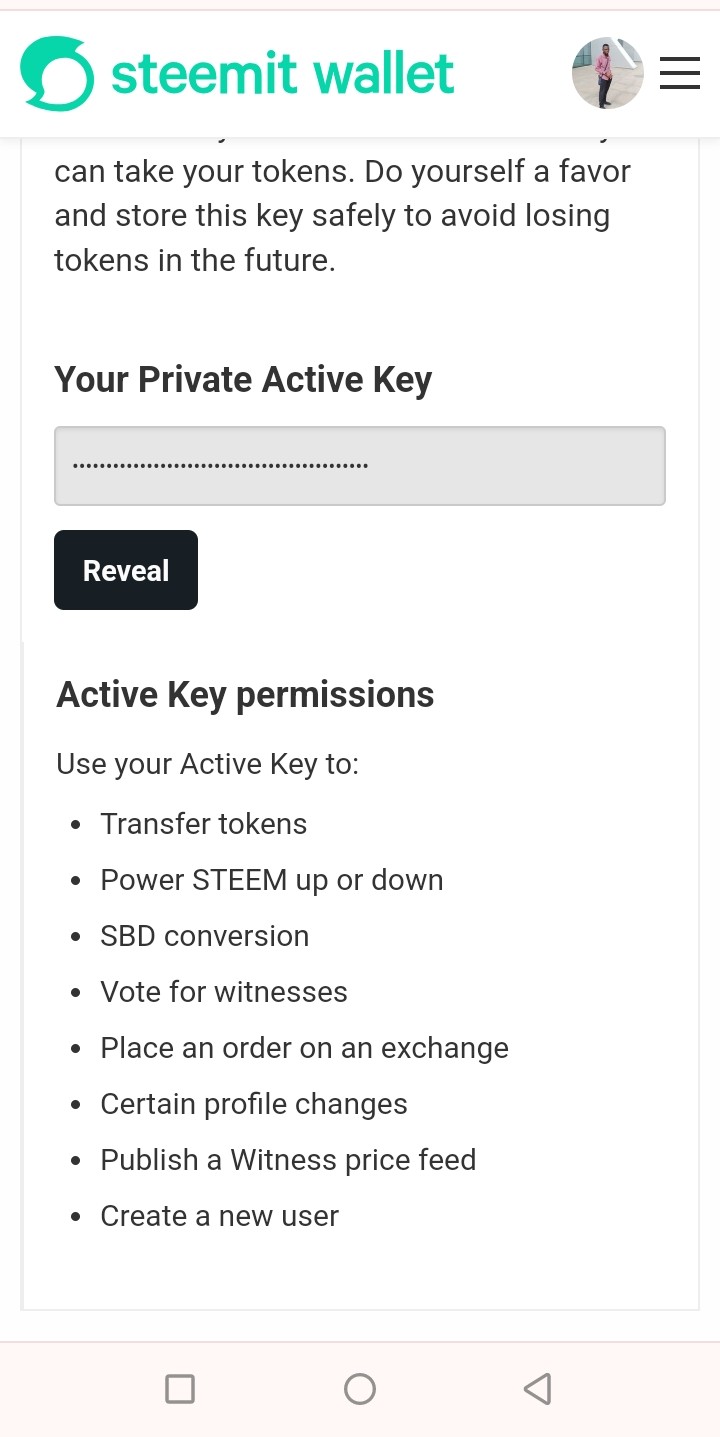Click the "Use your Active Key to:" text

pyautogui.click(x=207, y=765)
